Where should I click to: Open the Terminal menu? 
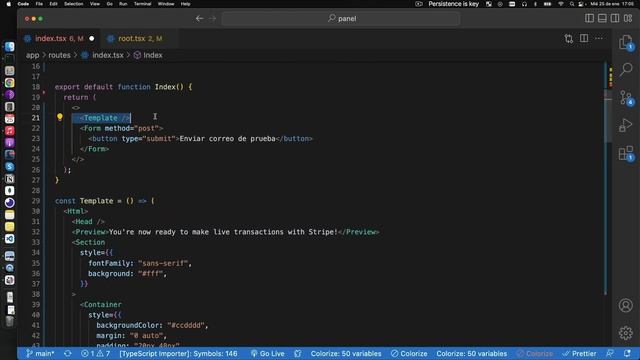[x=142, y=4]
